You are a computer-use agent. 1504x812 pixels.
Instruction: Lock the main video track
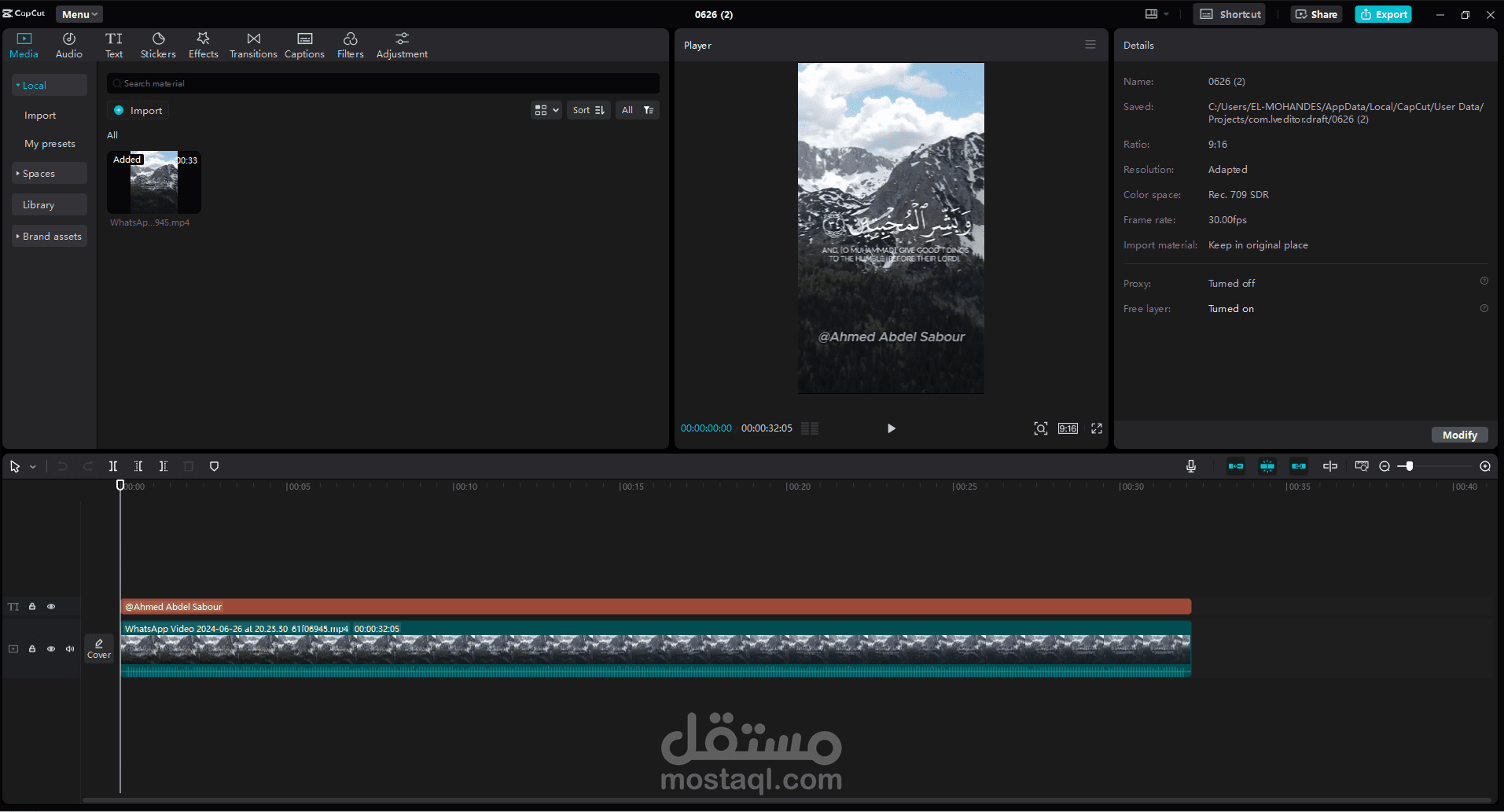tap(32, 648)
